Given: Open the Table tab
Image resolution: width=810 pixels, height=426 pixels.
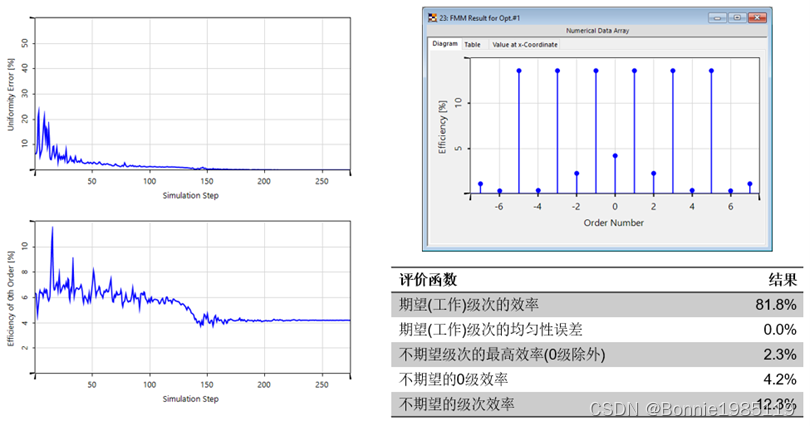Looking at the screenshot, I should click(472, 44).
